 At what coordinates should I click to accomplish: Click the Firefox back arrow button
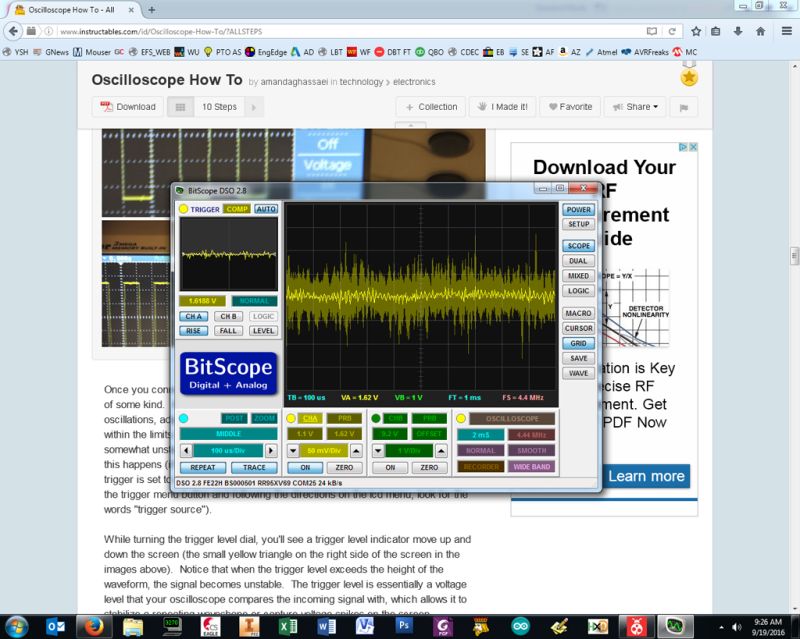13,31
